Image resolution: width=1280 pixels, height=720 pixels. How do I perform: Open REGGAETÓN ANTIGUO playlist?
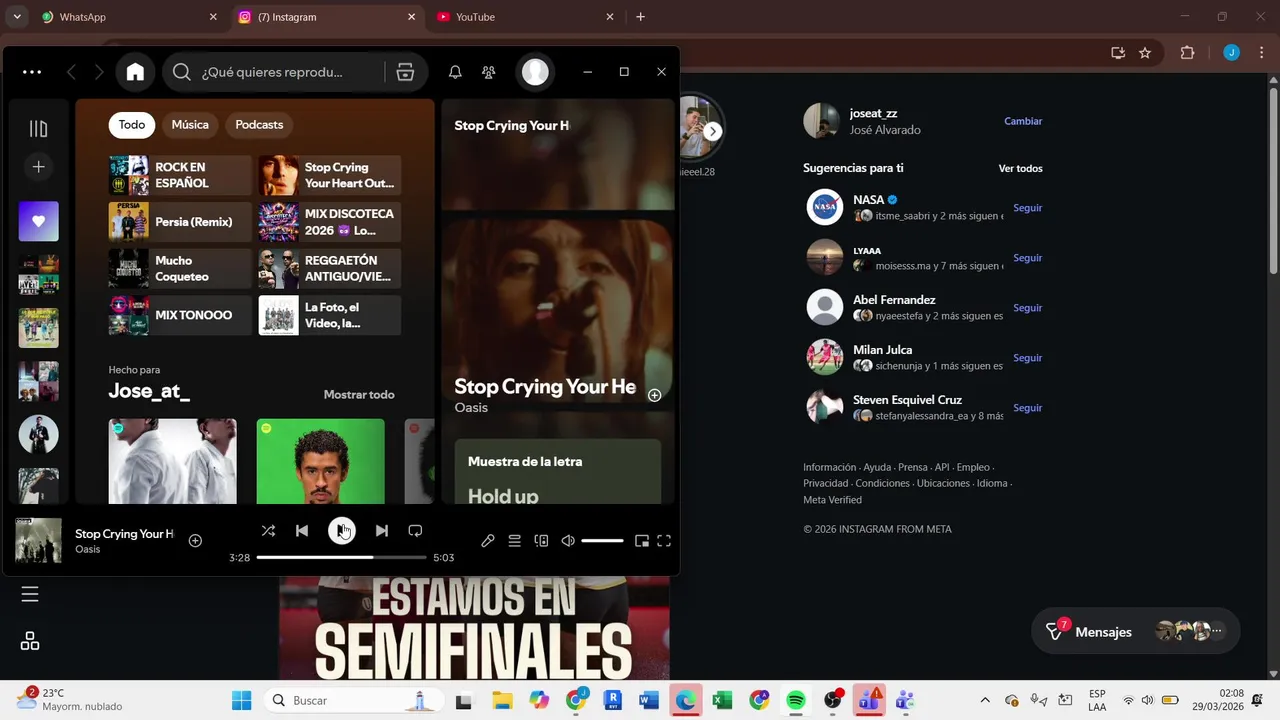[330, 269]
